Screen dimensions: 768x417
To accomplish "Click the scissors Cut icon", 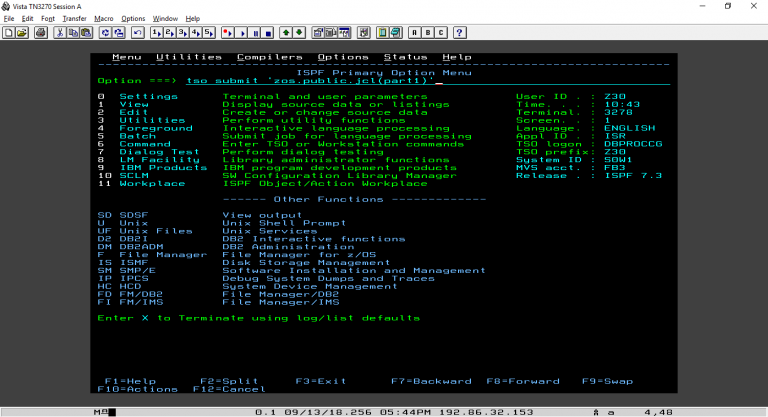I will (x=60, y=32).
